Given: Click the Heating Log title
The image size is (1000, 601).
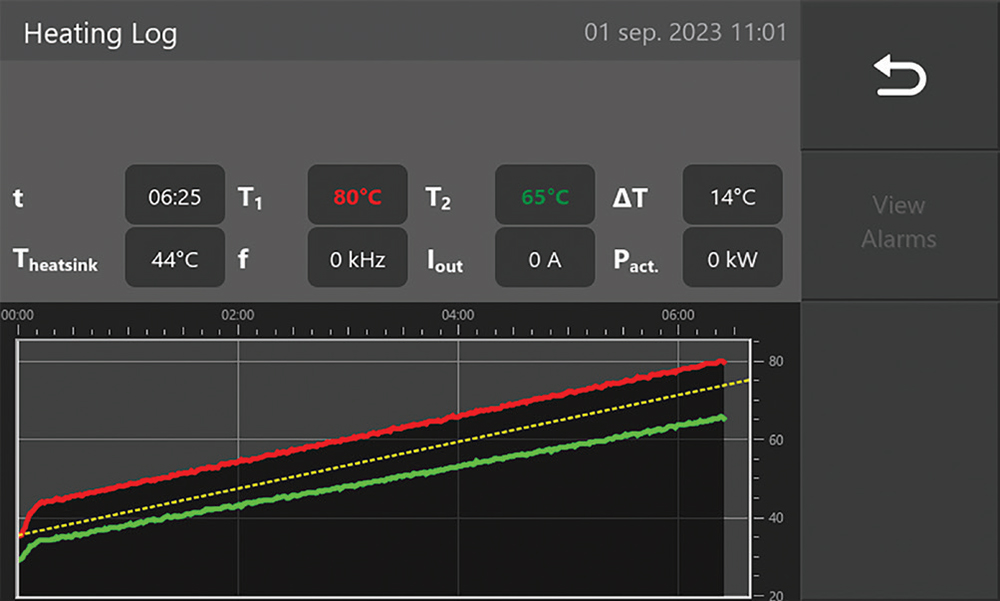Looking at the screenshot, I should (x=100, y=34).
